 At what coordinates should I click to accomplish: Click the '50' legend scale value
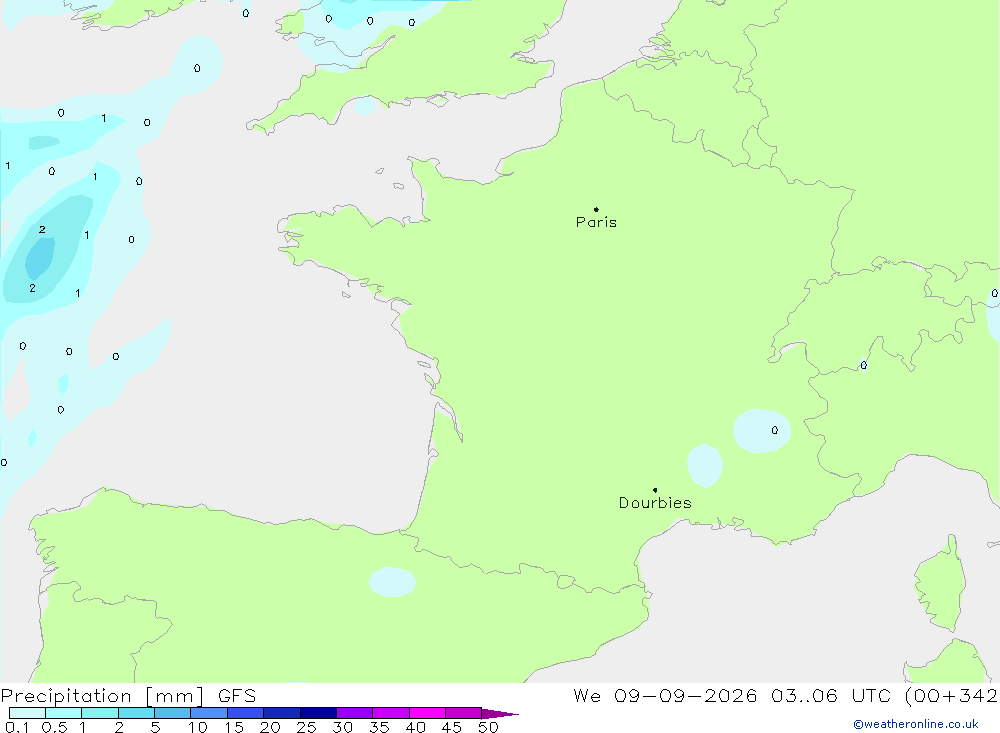(489, 727)
